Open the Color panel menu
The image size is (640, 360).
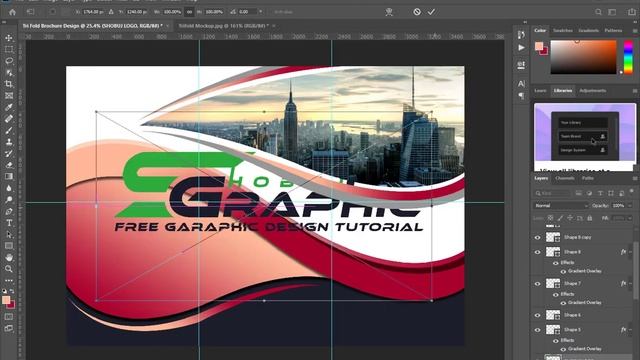click(x=635, y=31)
